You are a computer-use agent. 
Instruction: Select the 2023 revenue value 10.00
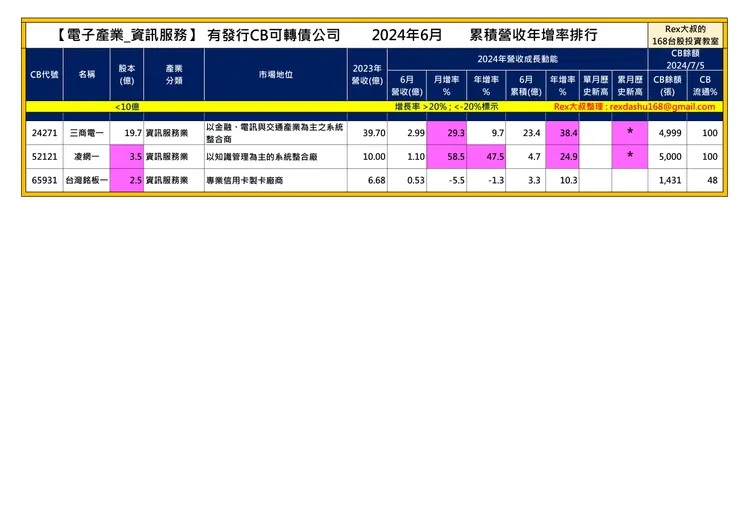click(x=374, y=157)
